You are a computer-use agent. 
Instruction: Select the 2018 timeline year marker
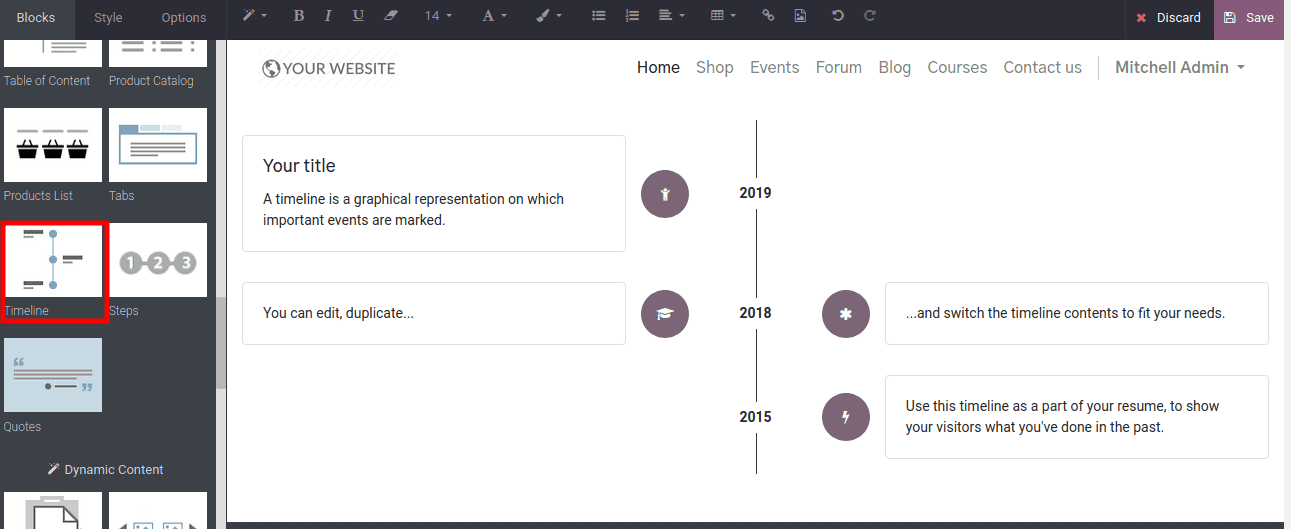755,313
